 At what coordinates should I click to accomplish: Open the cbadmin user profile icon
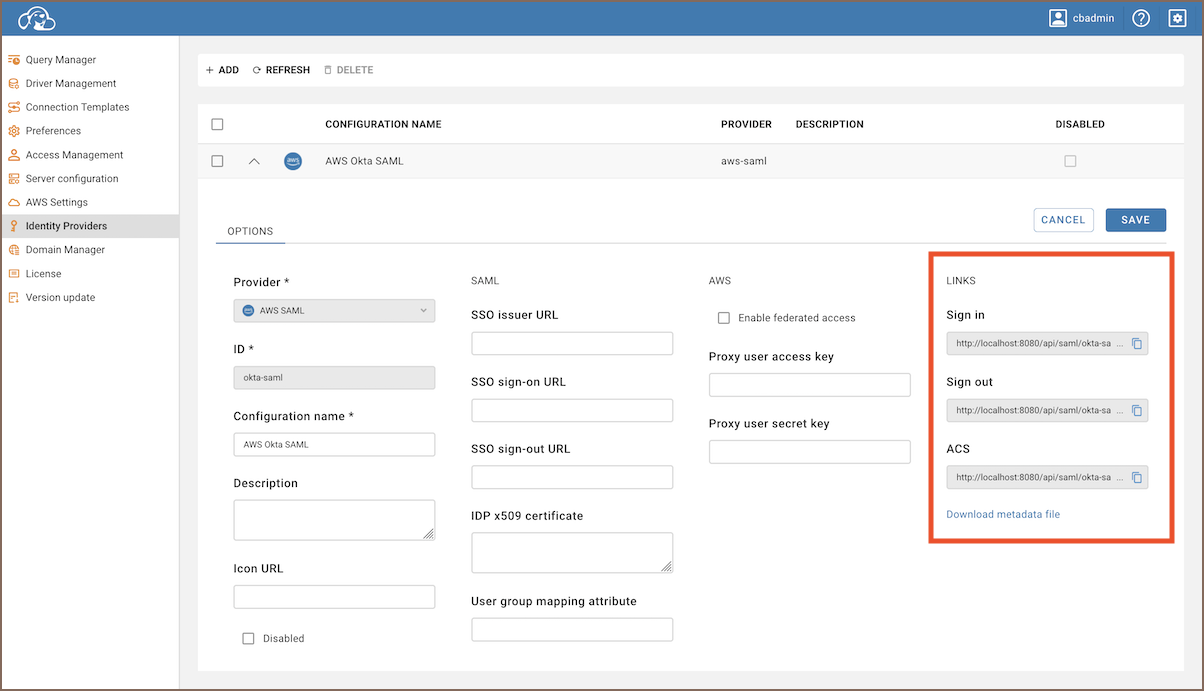[1058, 18]
